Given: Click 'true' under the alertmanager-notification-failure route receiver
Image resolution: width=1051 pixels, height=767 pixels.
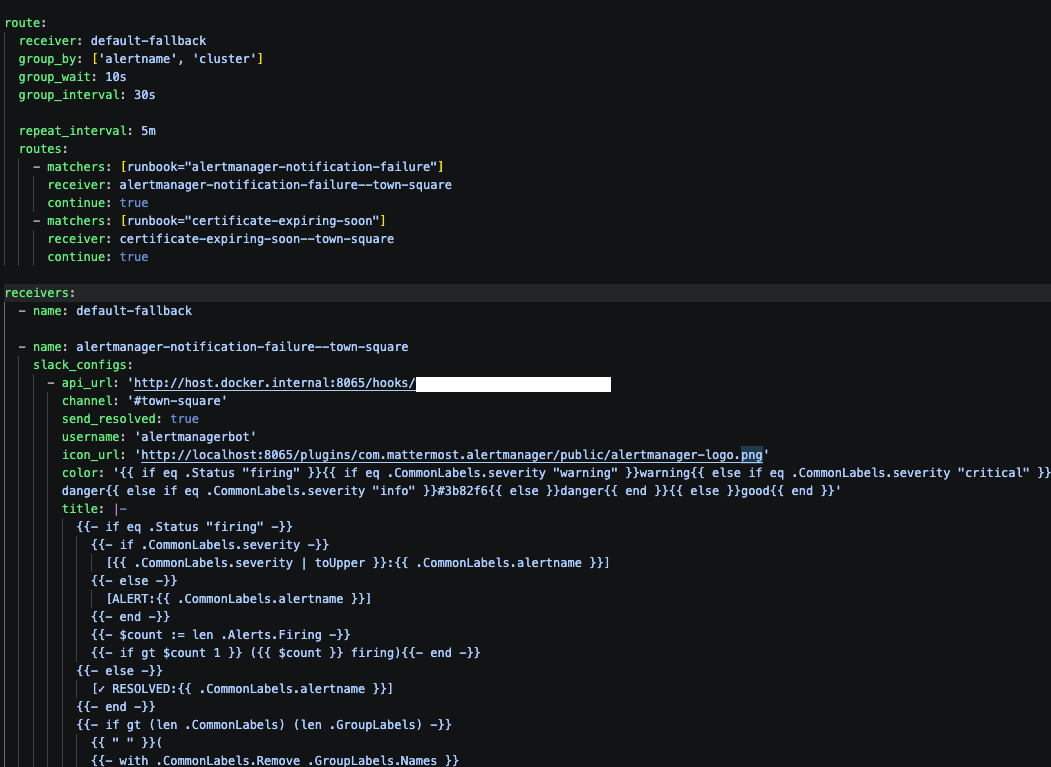Looking at the screenshot, I should coord(134,203).
